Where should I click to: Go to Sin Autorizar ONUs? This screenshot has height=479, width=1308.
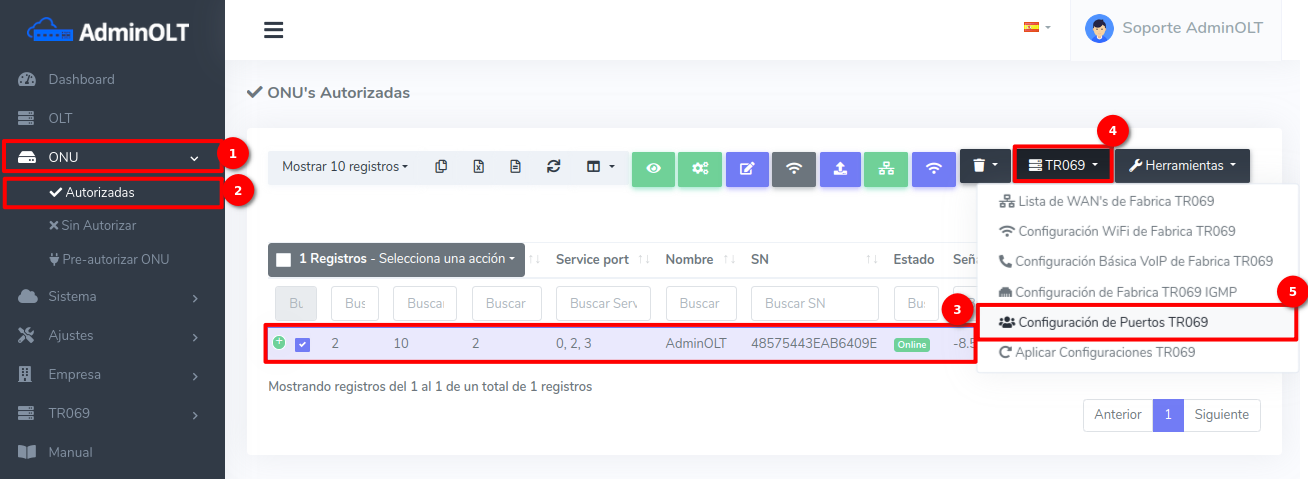point(98,225)
